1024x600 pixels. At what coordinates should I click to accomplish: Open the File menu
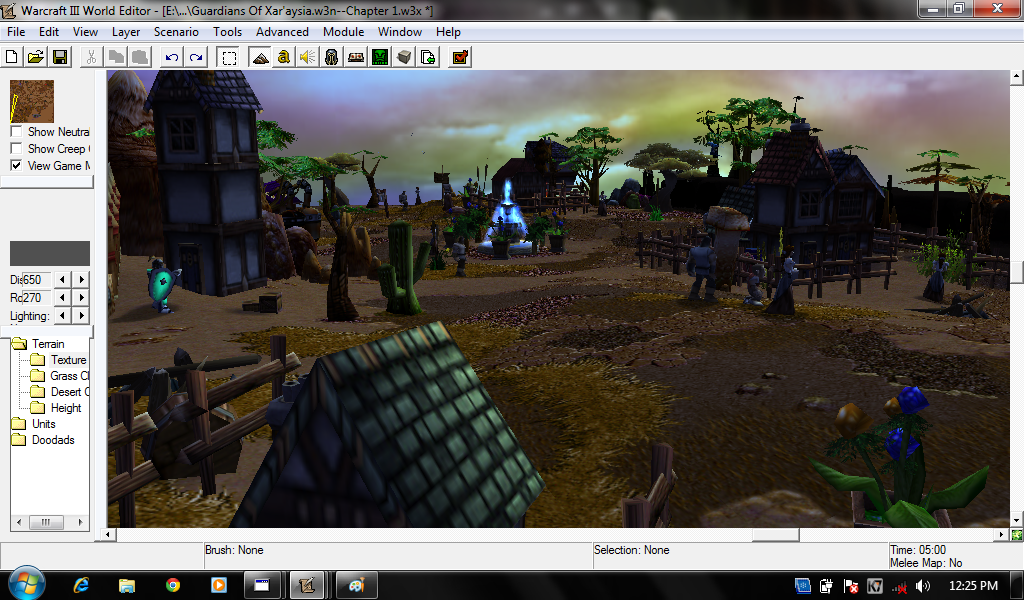pos(16,31)
